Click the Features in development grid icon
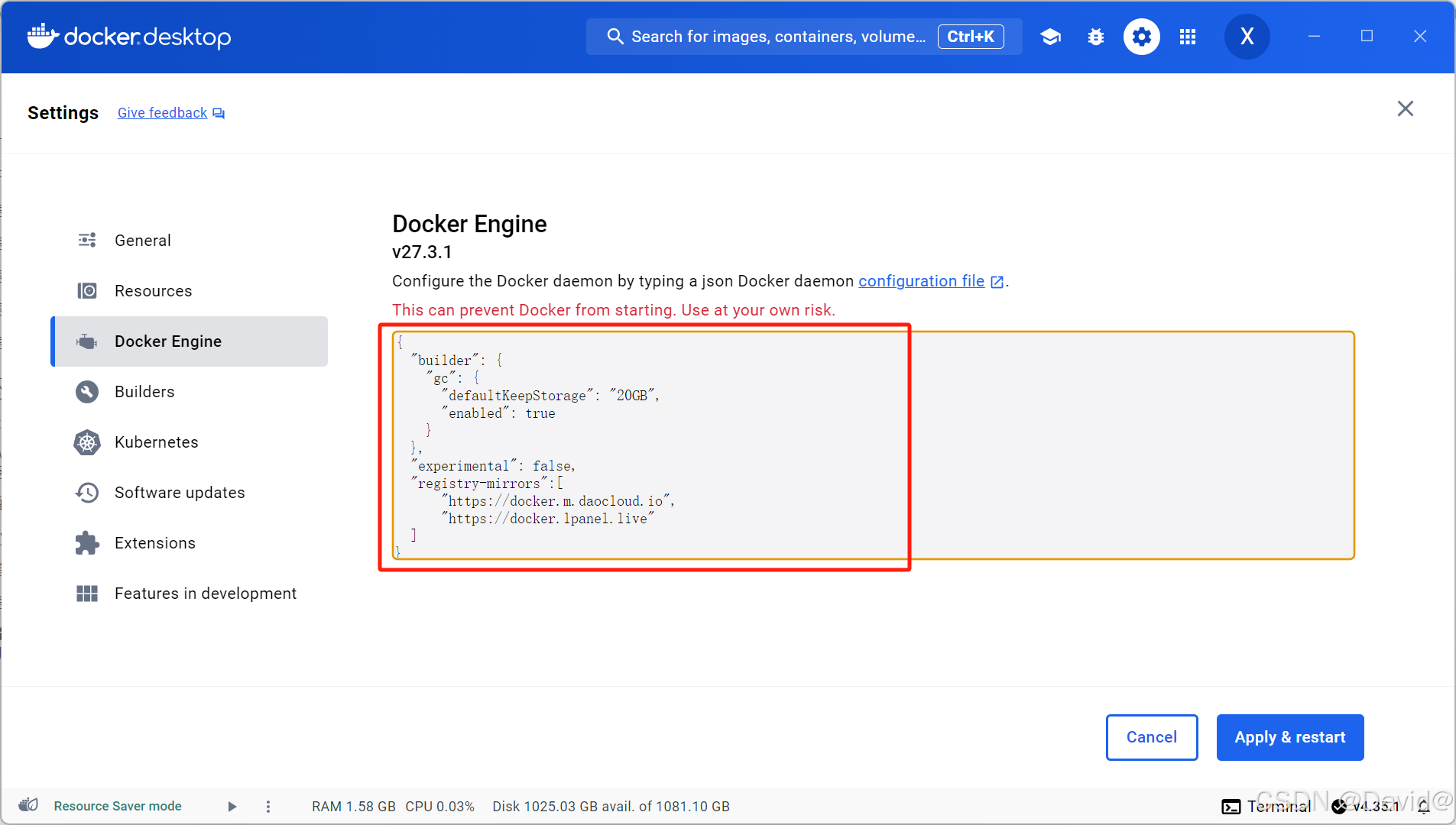Viewport: 1456px width, 825px height. pyautogui.click(x=87, y=594)
